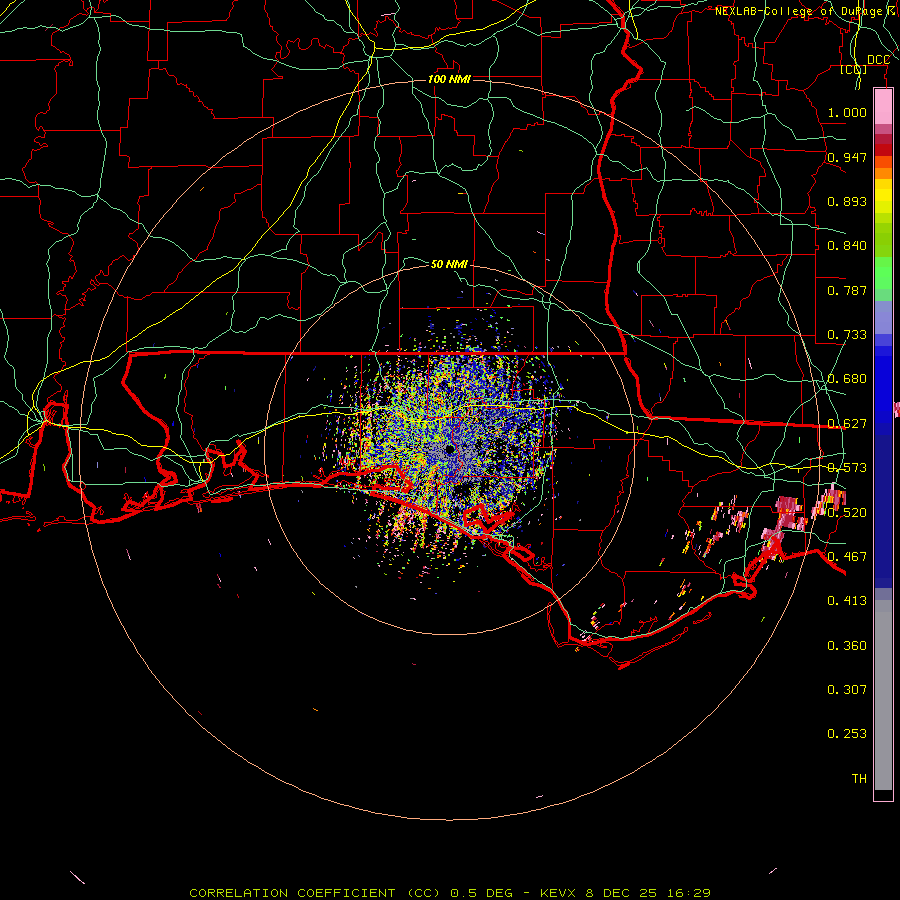Pick the lavender segment of the color bar
900x900 pixels.
click(x=883, y=317)
